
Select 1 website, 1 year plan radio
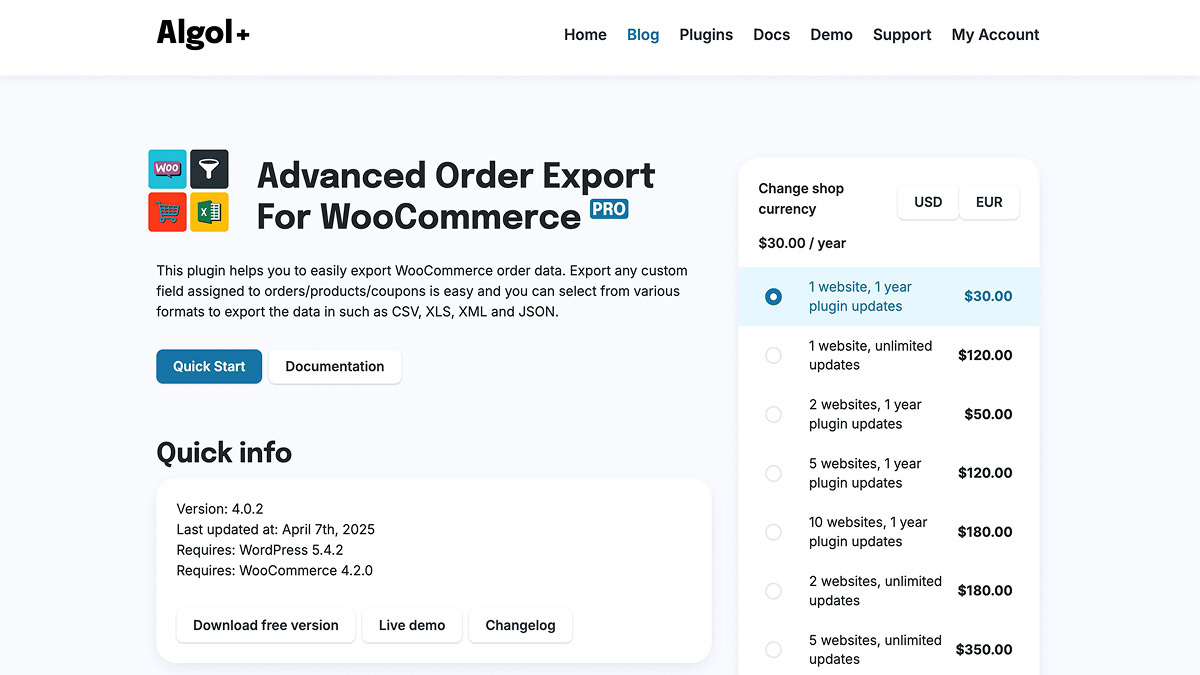coord(773,296)
